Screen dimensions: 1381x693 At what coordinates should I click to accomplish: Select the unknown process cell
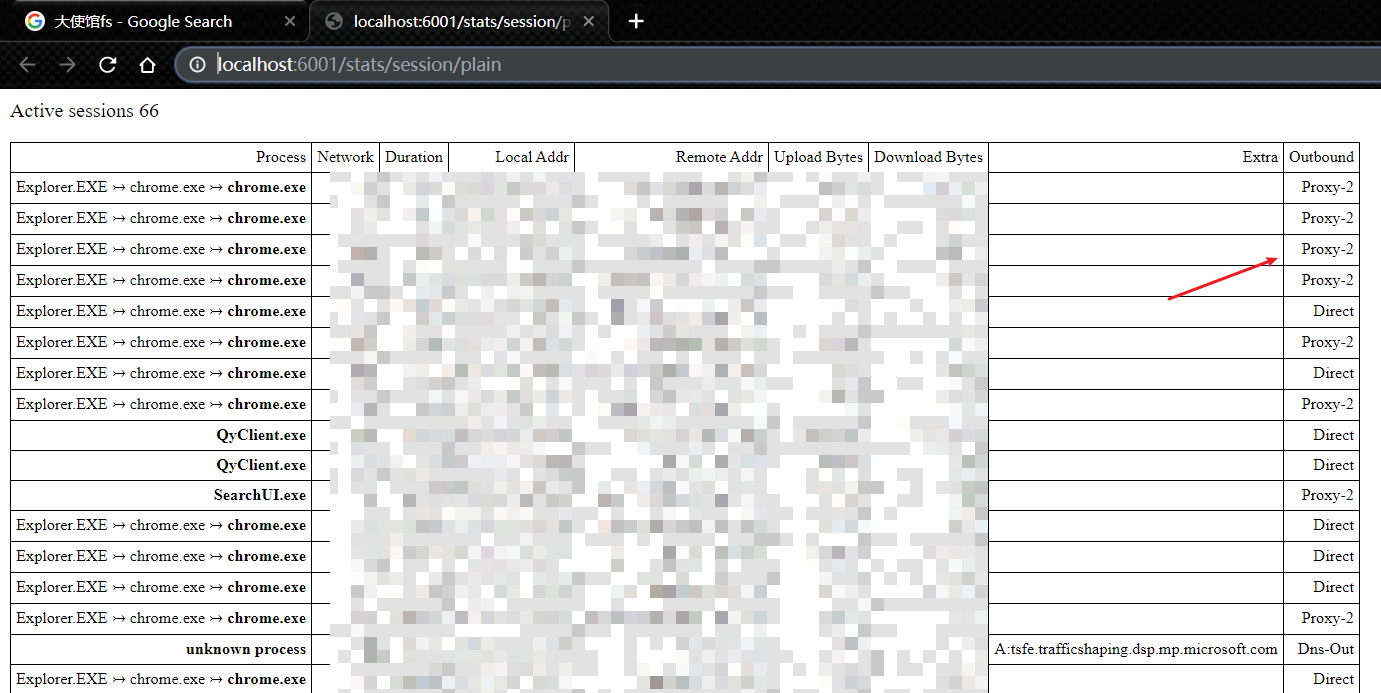pyautogui.click(x=246, y=649)
